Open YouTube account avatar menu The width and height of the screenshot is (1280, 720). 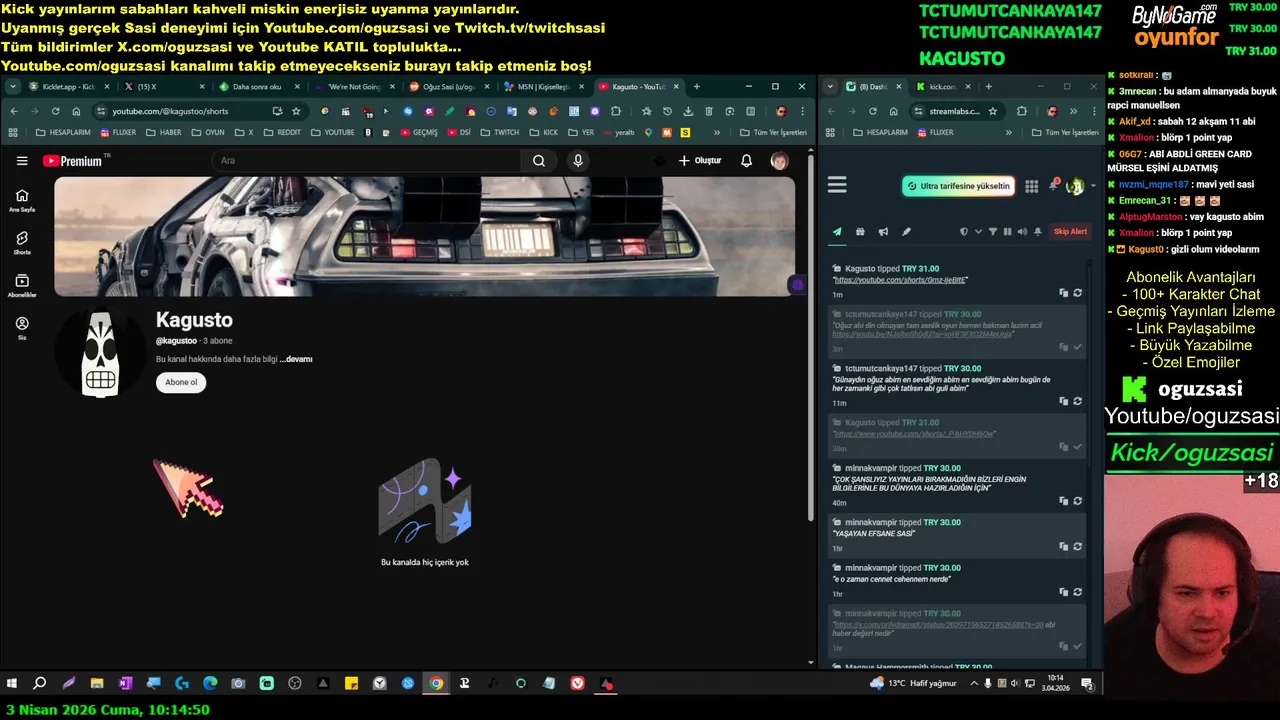tap(779, 161)
